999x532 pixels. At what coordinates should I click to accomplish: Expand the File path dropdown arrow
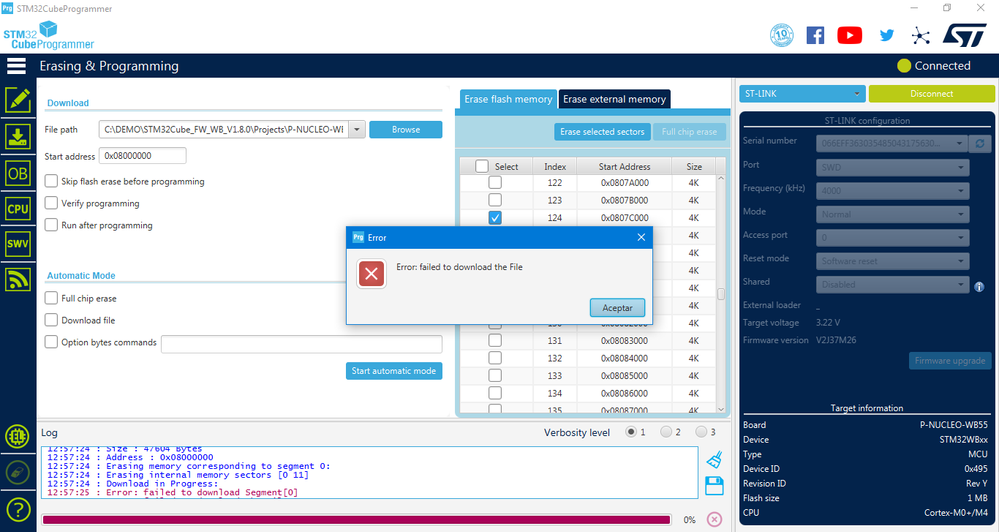pyautogui.click(x=357, y=129)
